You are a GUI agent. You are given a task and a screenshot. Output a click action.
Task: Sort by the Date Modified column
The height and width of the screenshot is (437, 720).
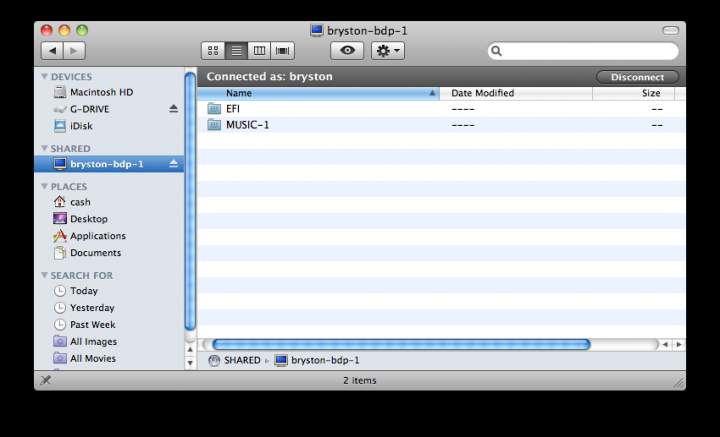(516, 93)
